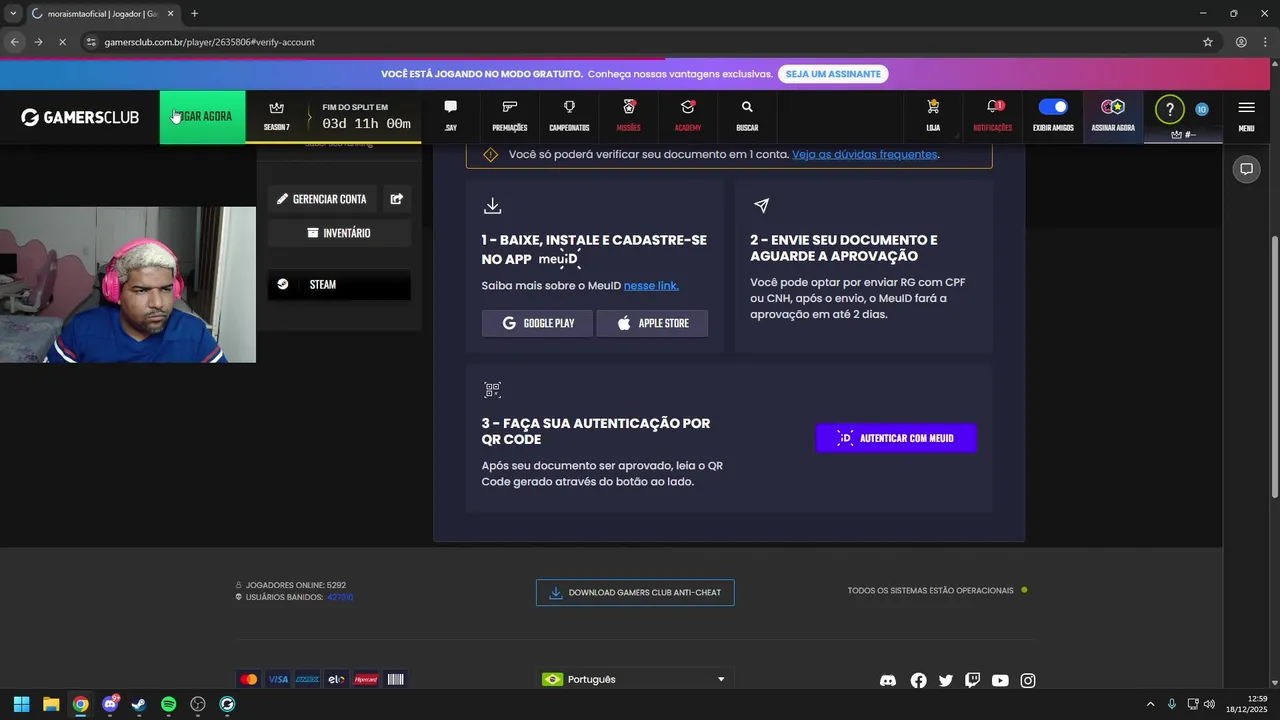The width and height of the screenshot is (1280, 720).
Task: Click the Jogar Agora button
Action: click(x=202, y=117)
